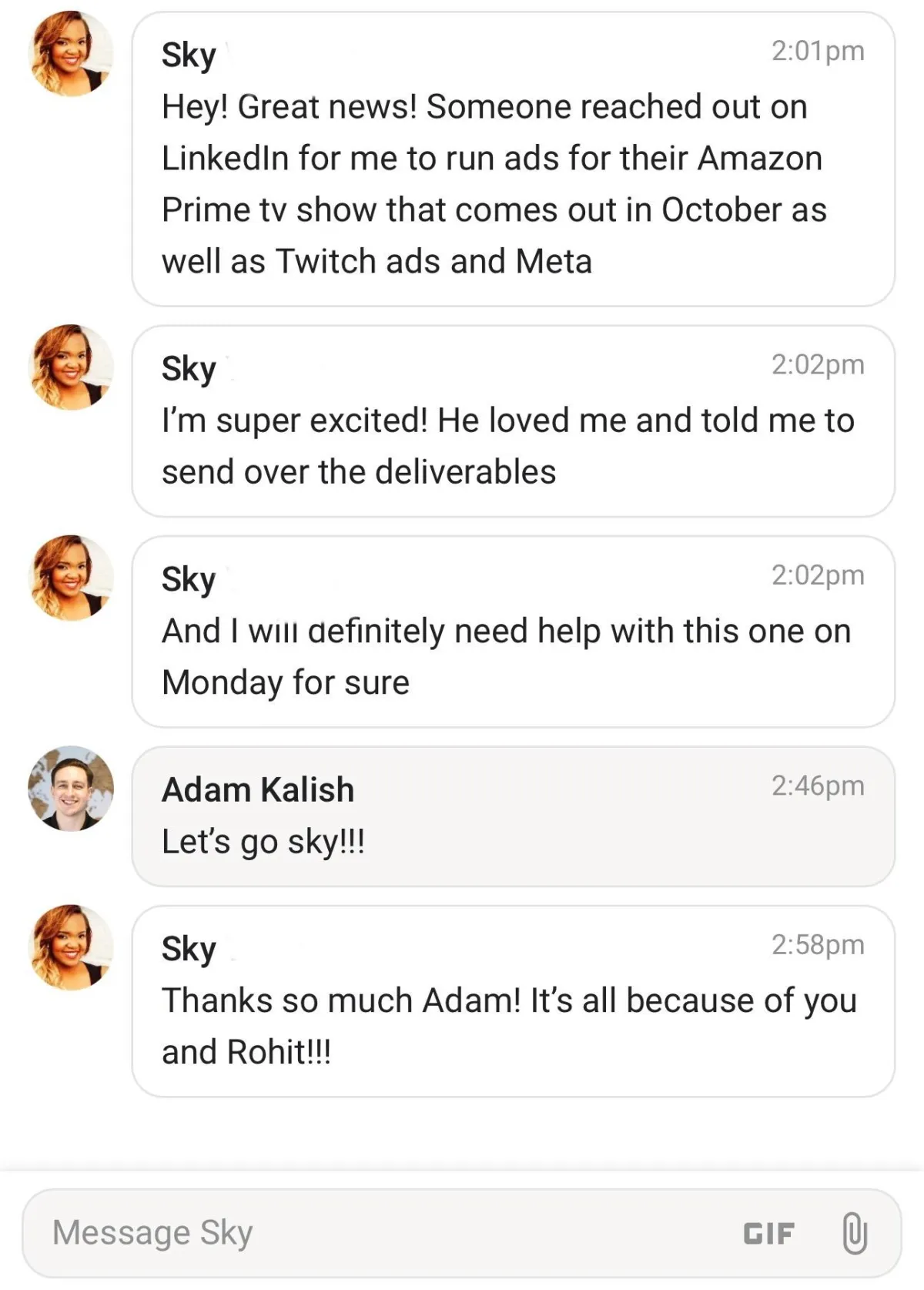Click the 2:58pm timestamp
The image size is (924, 1290).
pyautogui.click(x=818, y=944)
